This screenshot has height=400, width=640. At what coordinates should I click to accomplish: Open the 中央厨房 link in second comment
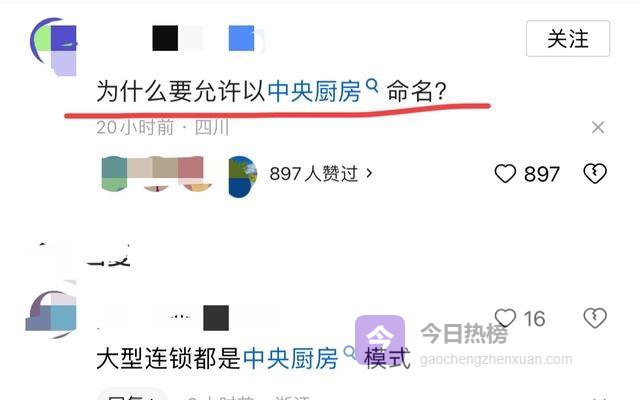[x=291, y=358]
